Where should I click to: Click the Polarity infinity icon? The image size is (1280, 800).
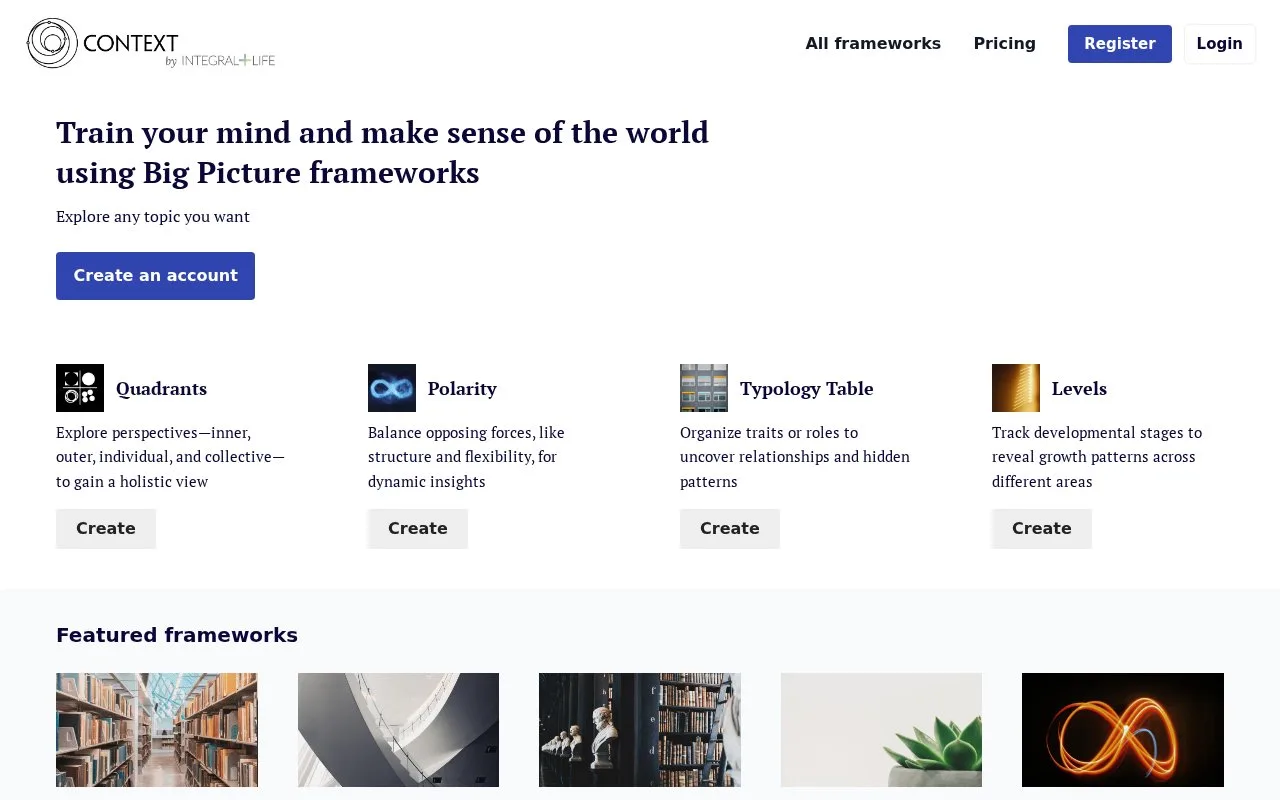coord(392,388)
